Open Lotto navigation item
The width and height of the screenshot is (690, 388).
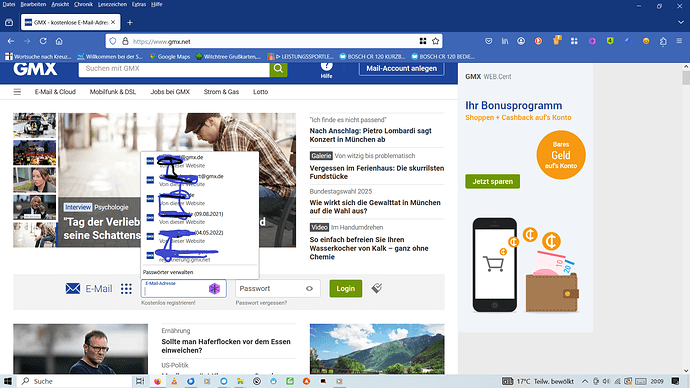[x=261, y=92]
